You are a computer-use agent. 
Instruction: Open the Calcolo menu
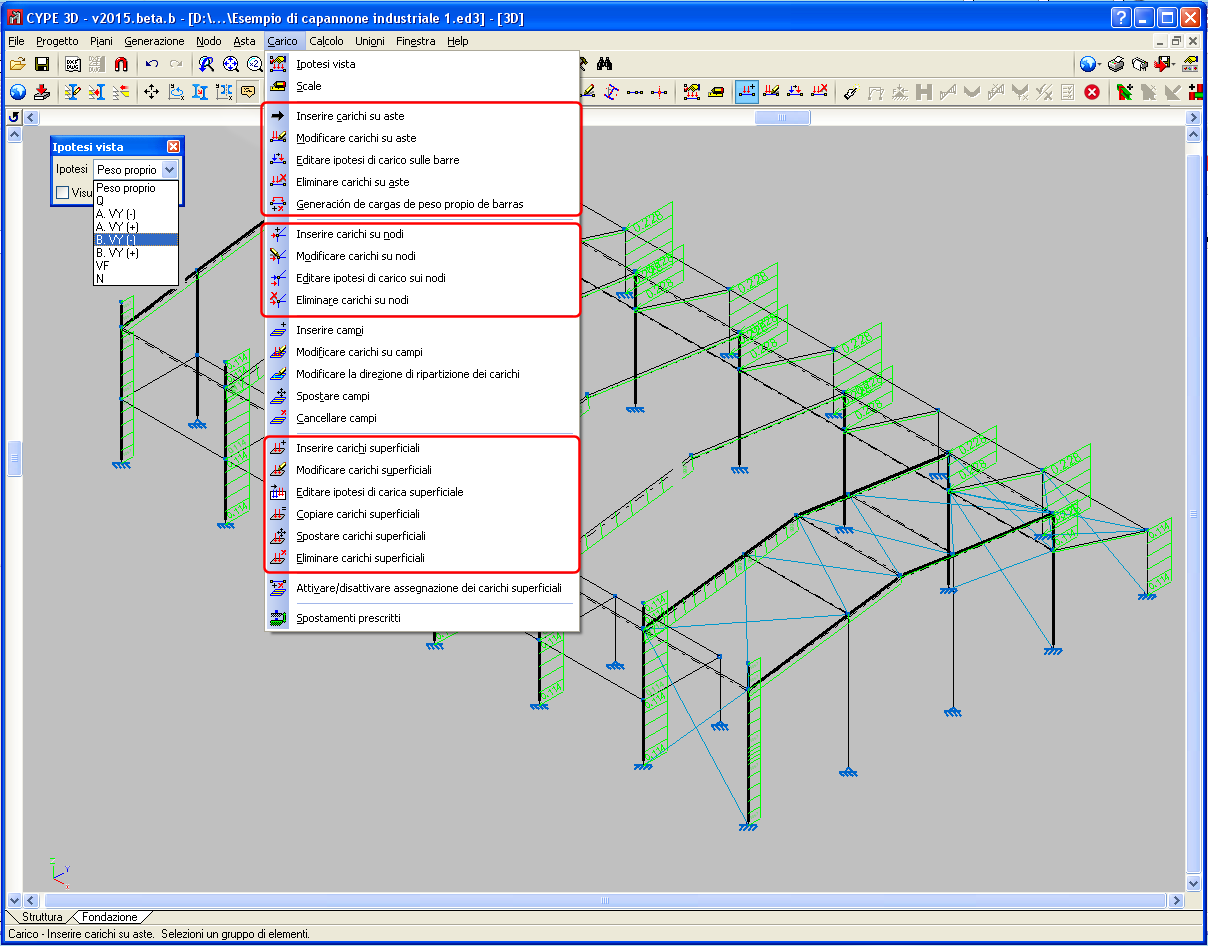tap(326, 41)
